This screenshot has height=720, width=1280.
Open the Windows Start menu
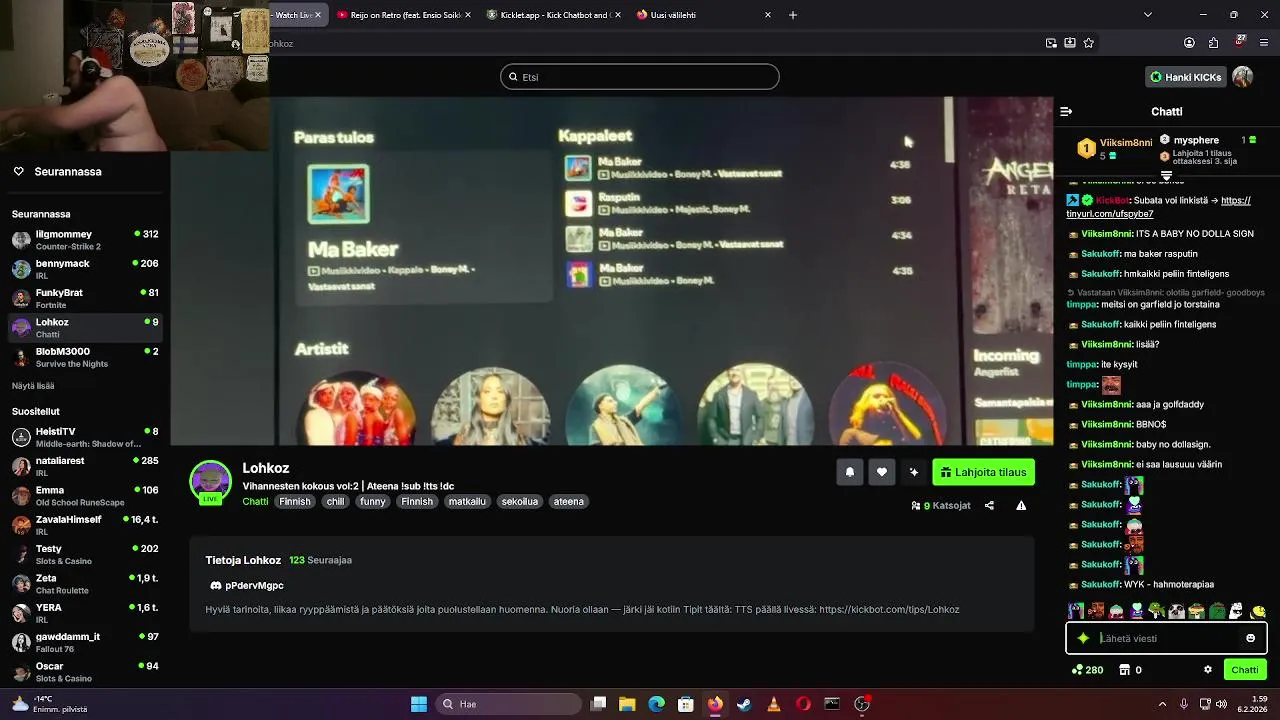click(419, 704)
